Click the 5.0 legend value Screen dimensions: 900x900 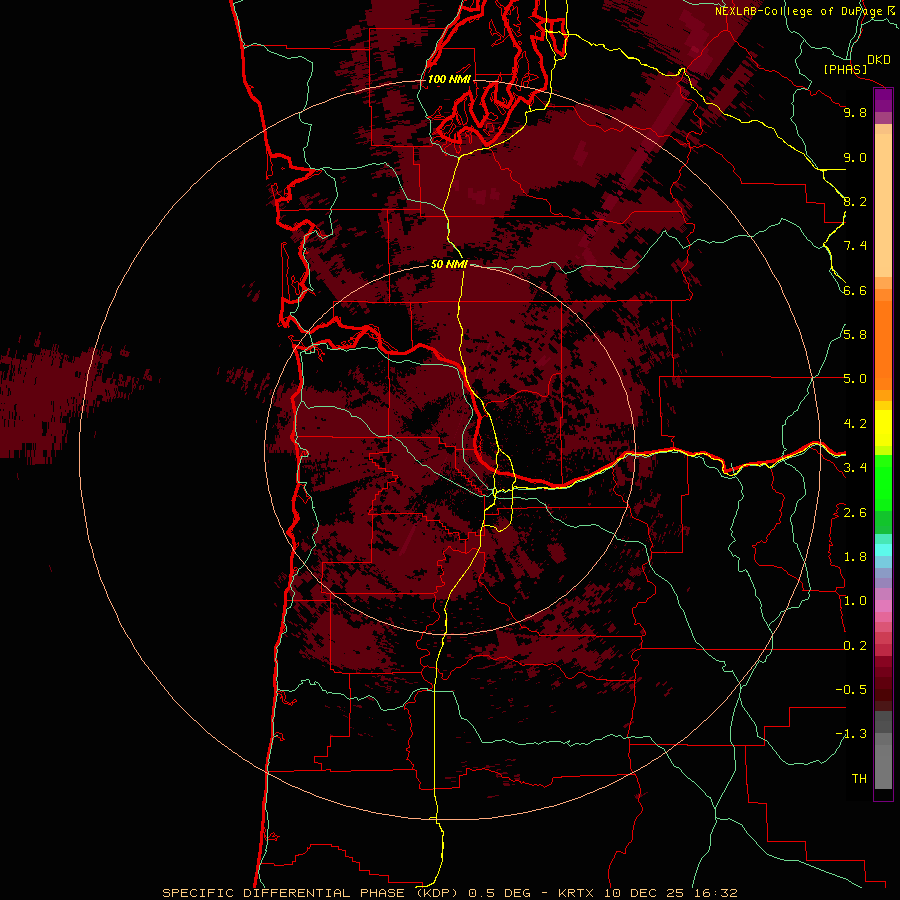[x=855, y=379]
